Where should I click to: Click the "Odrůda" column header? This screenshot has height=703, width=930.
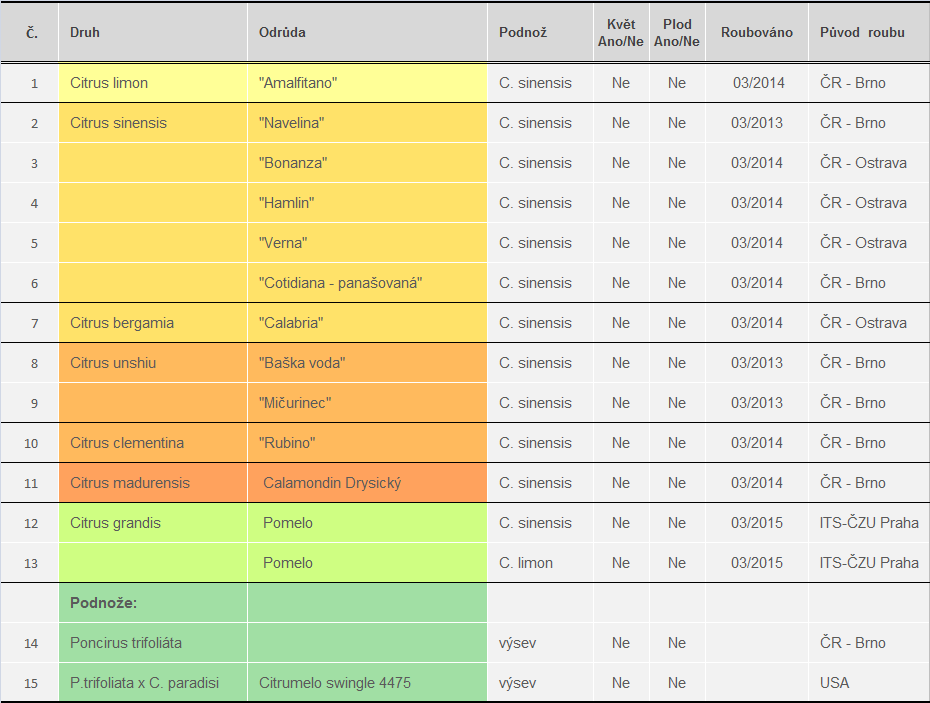tap(282, 32)
